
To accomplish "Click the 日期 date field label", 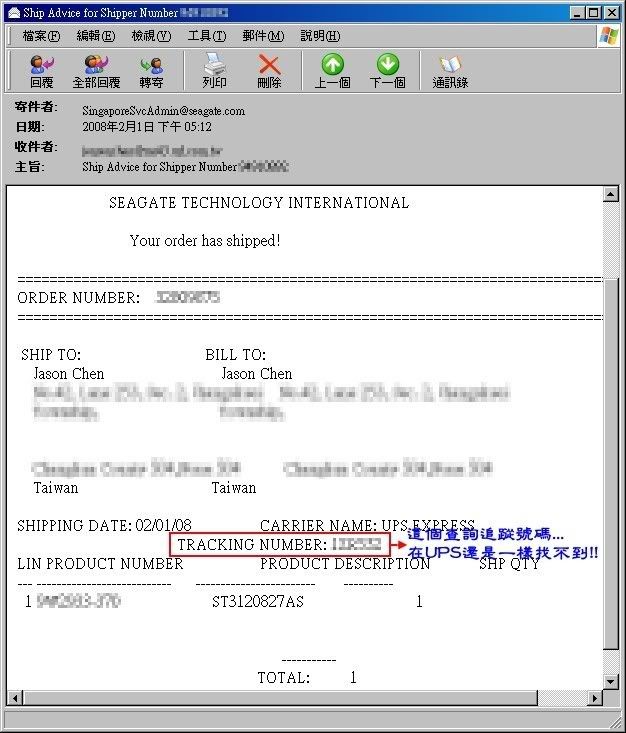I will [29, 127].
